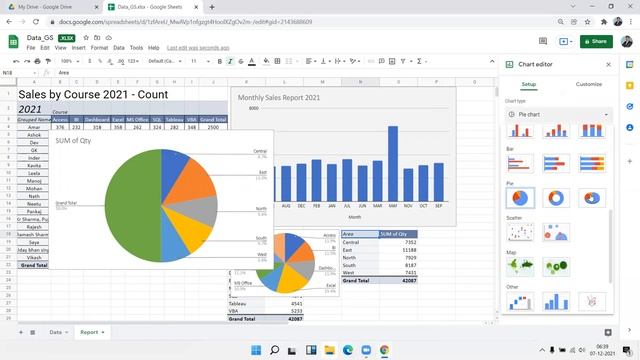This screenshot has height=360, width=640.
Task: Open the text color picker
Action: [252, 61]
